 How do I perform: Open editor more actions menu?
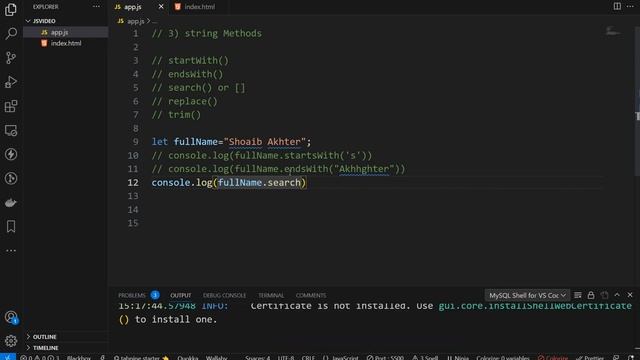point(630,7)
